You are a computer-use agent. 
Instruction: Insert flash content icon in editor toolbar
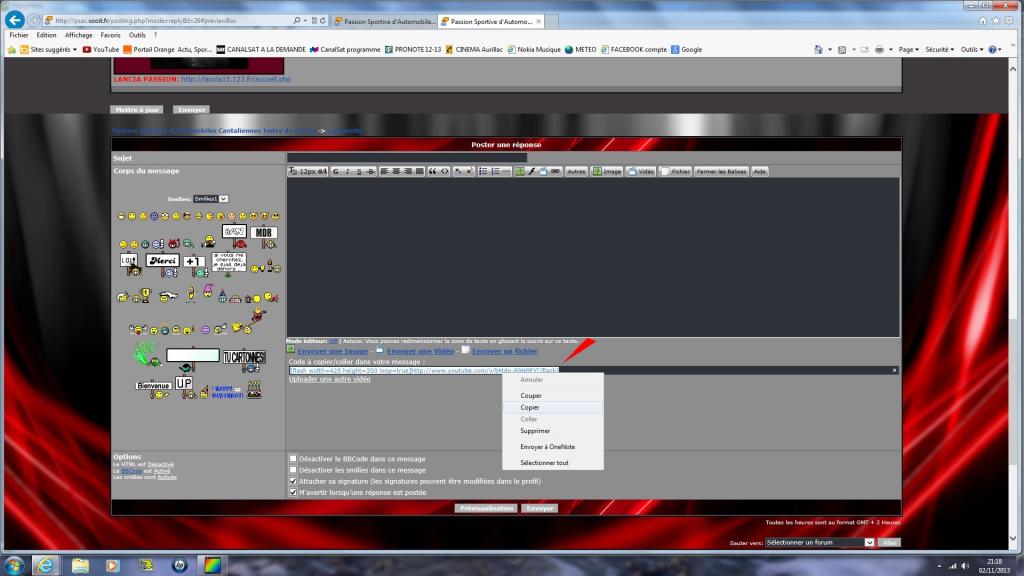(x=532, y=171)
